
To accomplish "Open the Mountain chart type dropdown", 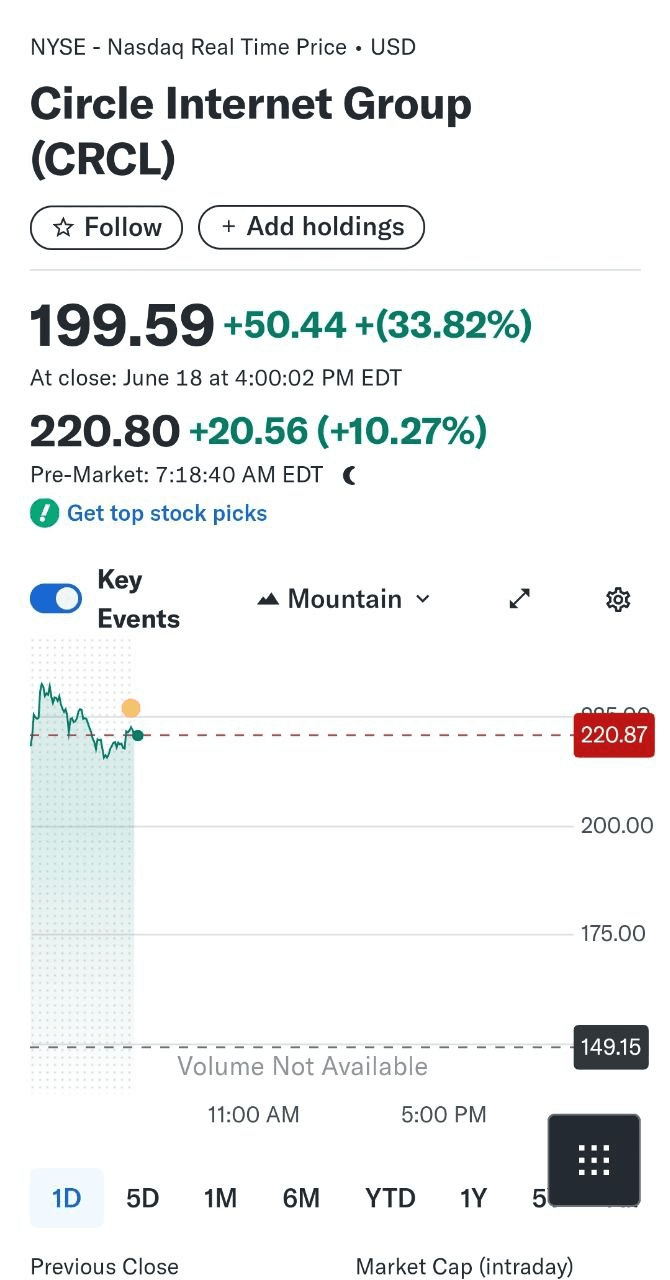I will [344, 599].
